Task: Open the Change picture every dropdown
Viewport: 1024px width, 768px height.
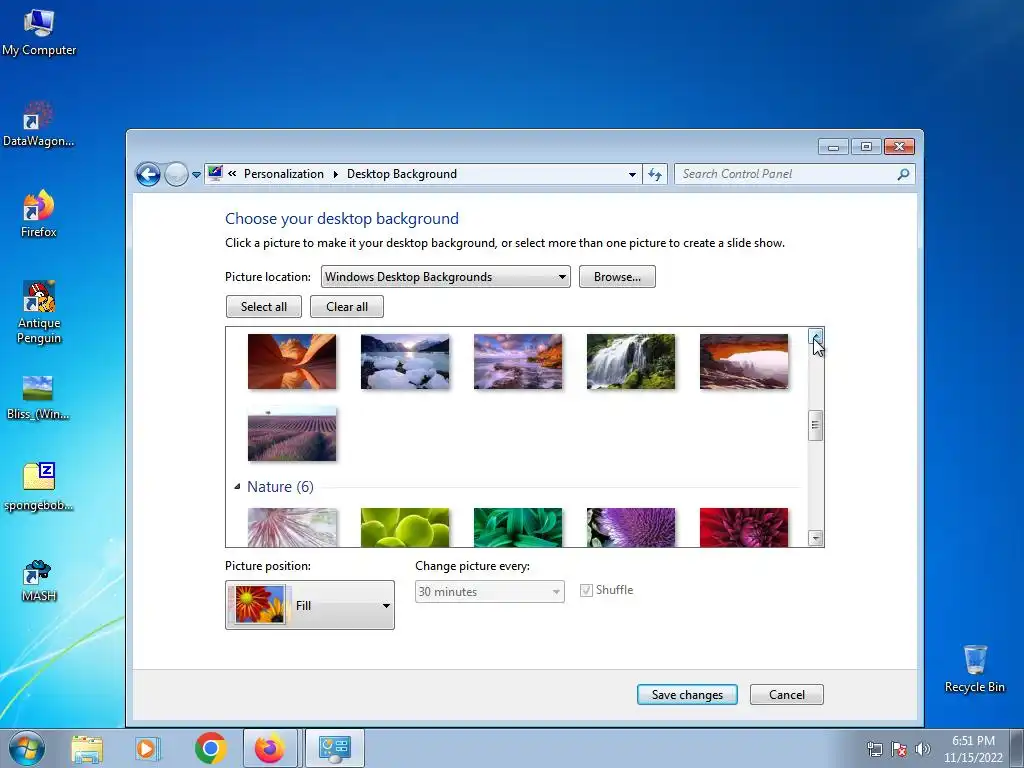Action: click(489, 592)
